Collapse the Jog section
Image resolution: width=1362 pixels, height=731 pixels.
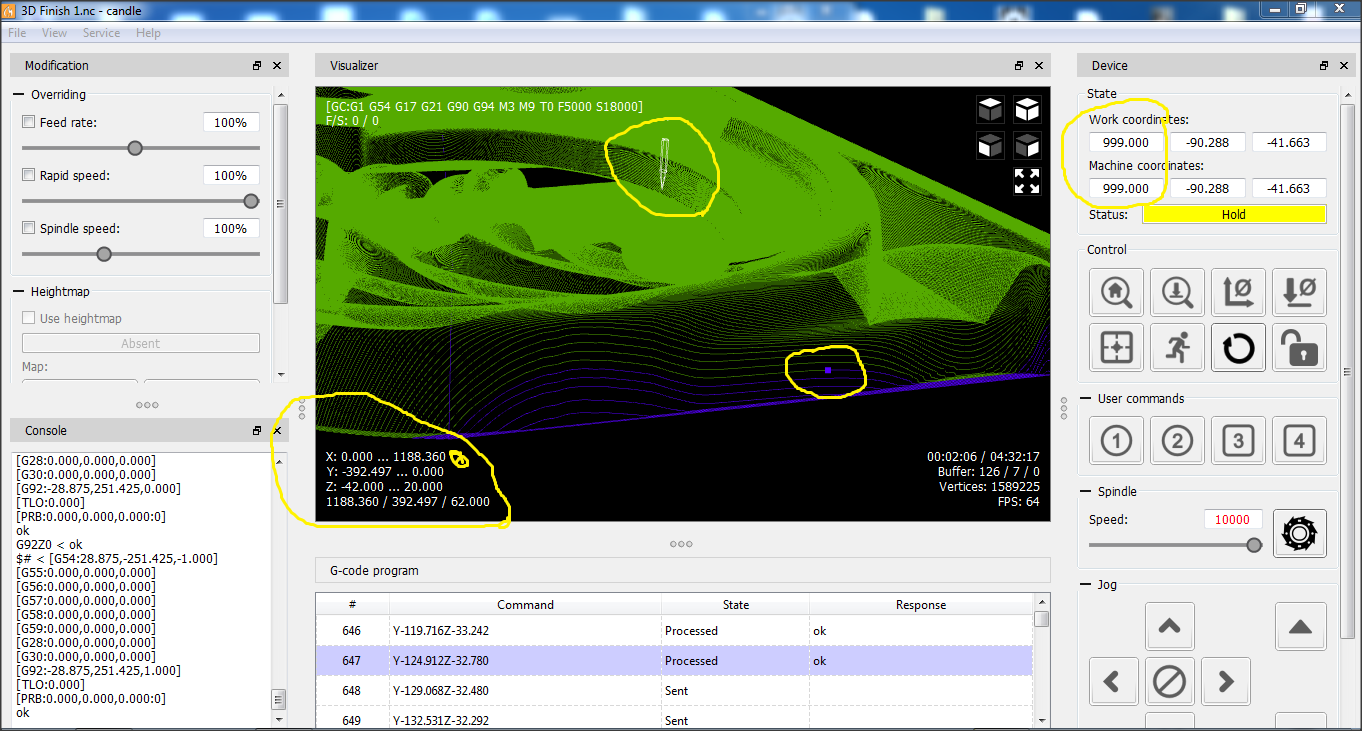[1085, 585]
